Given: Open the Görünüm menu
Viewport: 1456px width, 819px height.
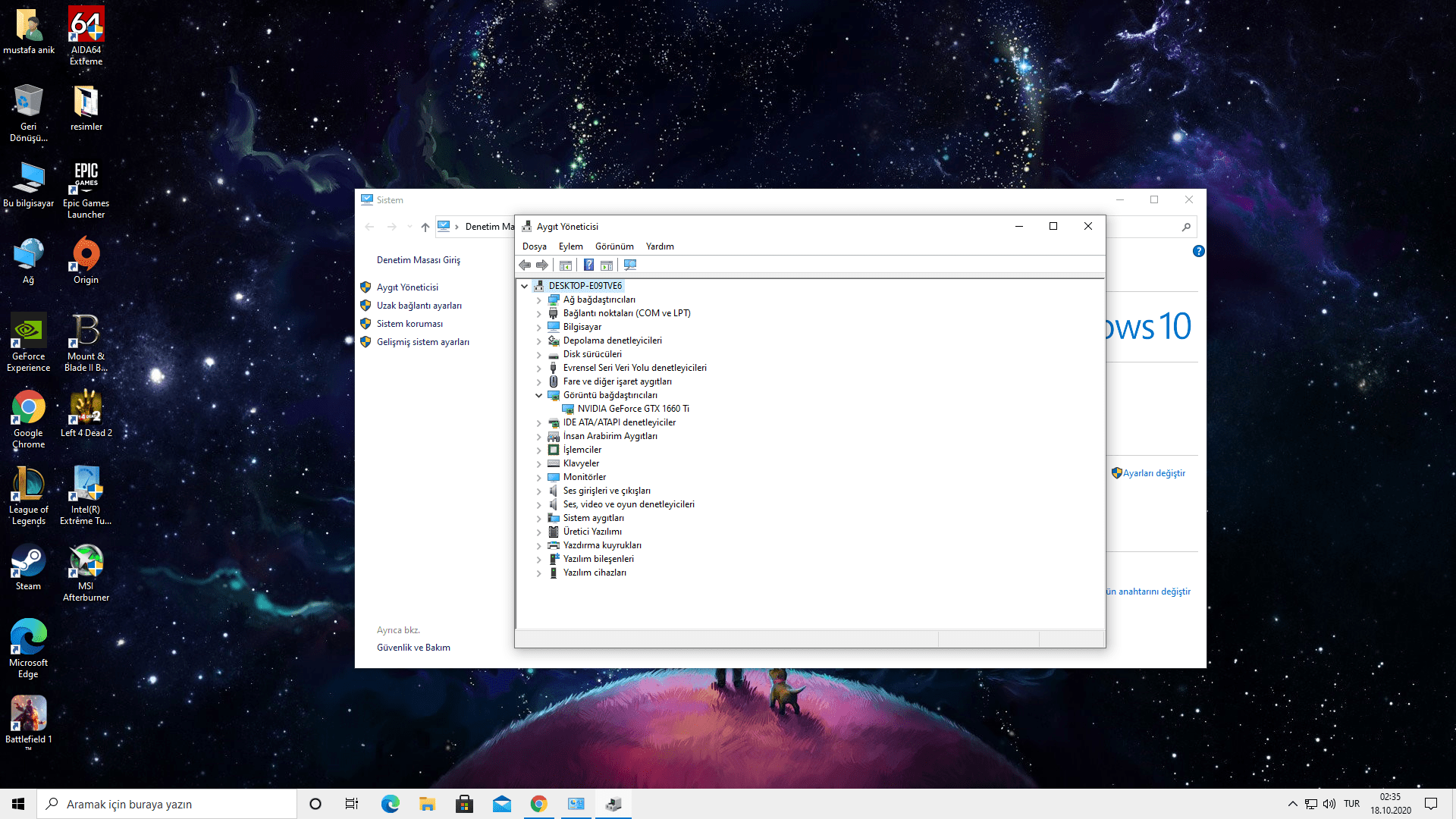Looking at the screenshot, I should point(613,246).
